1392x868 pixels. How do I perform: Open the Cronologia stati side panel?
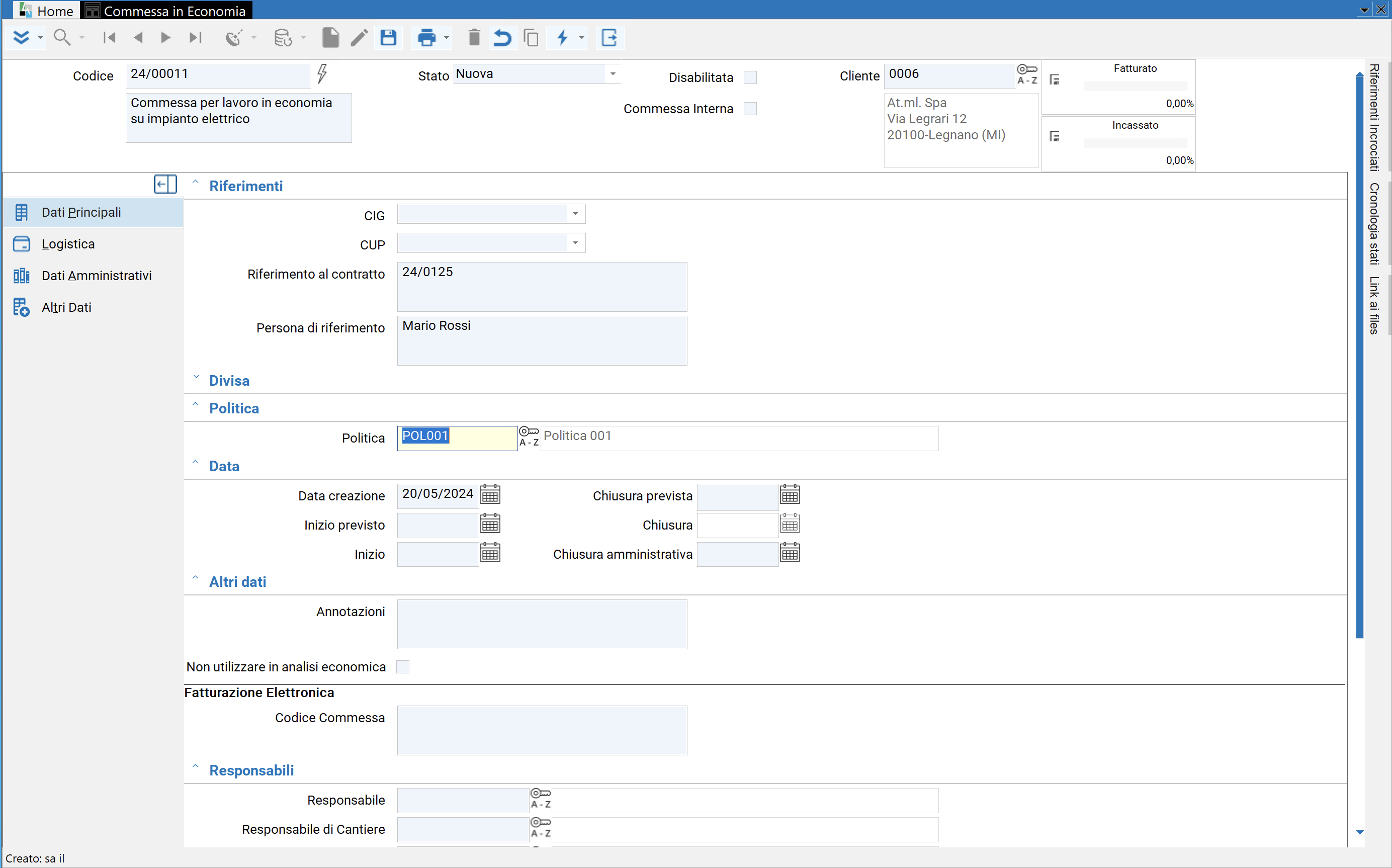[1374, 224]
